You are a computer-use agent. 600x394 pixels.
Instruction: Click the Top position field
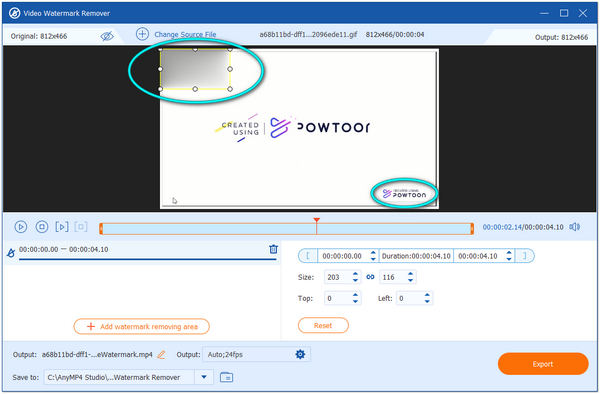point(337,298)
